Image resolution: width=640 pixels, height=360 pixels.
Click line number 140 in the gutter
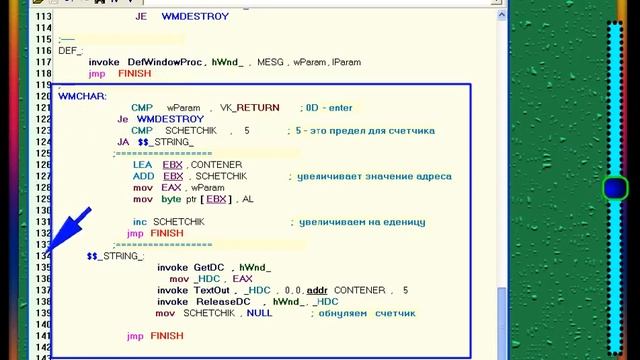[44, 325]
